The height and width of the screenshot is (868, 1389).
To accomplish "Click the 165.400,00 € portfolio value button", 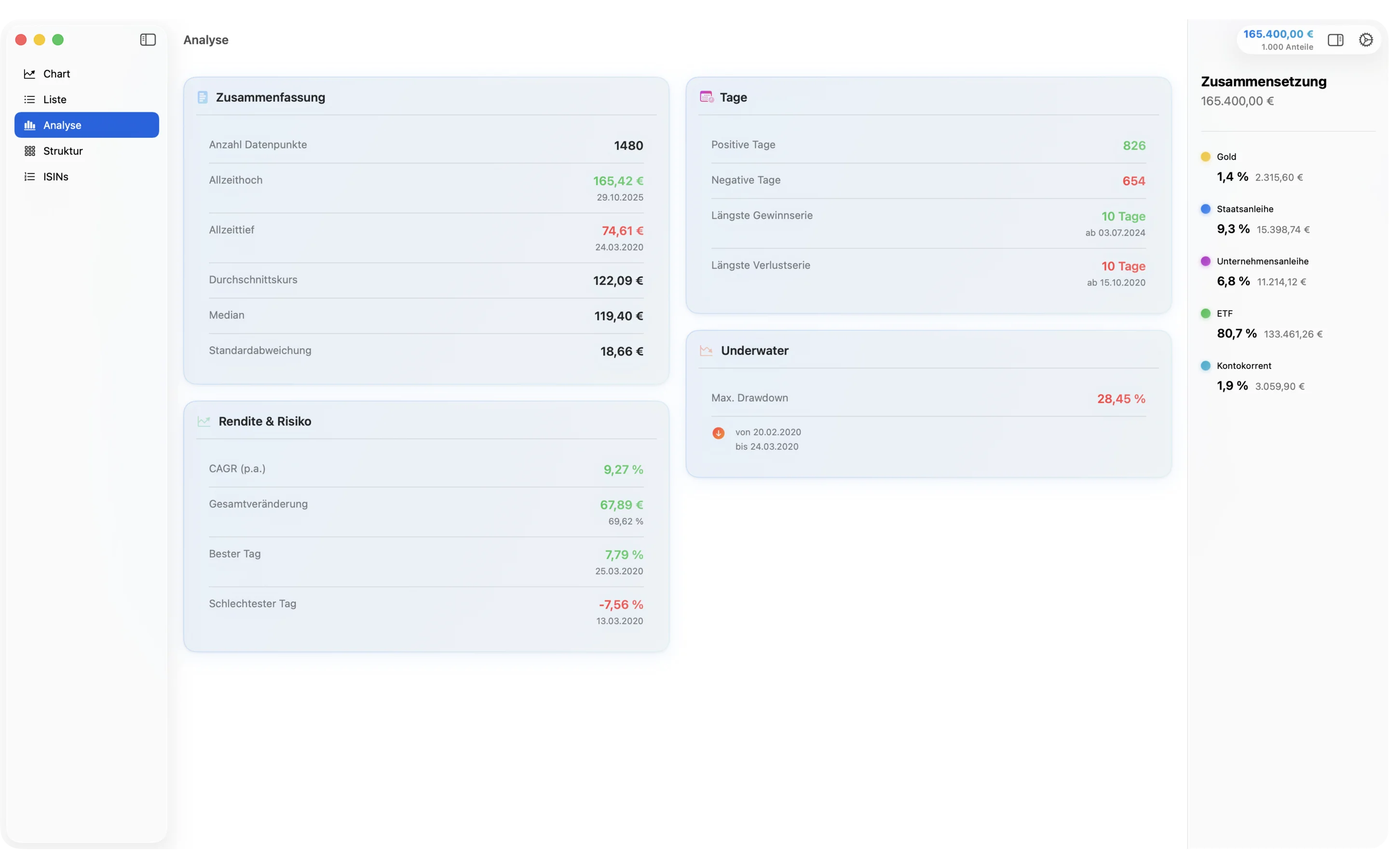I will click(x=1277, y=33).
